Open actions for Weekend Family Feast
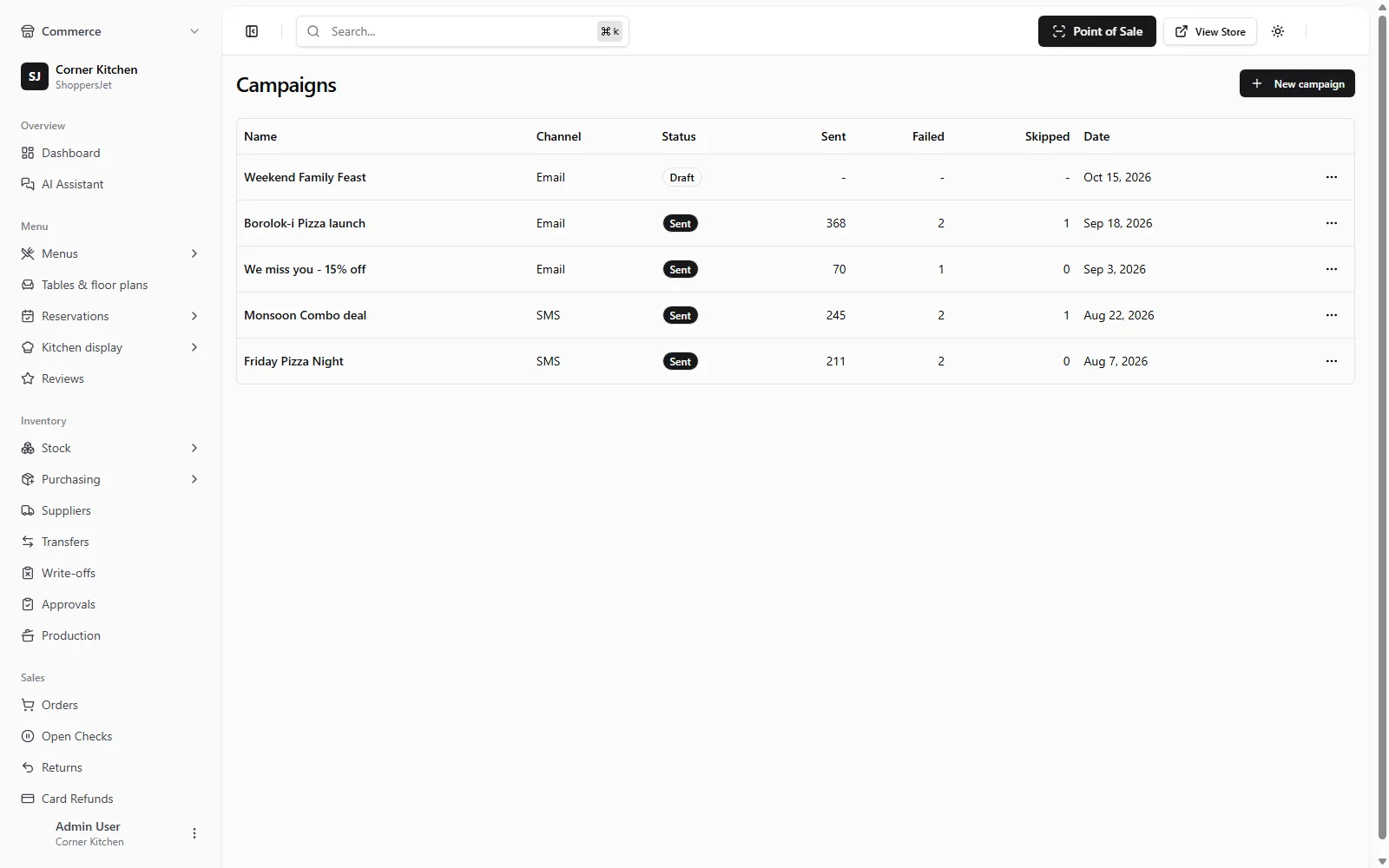 1332,177
